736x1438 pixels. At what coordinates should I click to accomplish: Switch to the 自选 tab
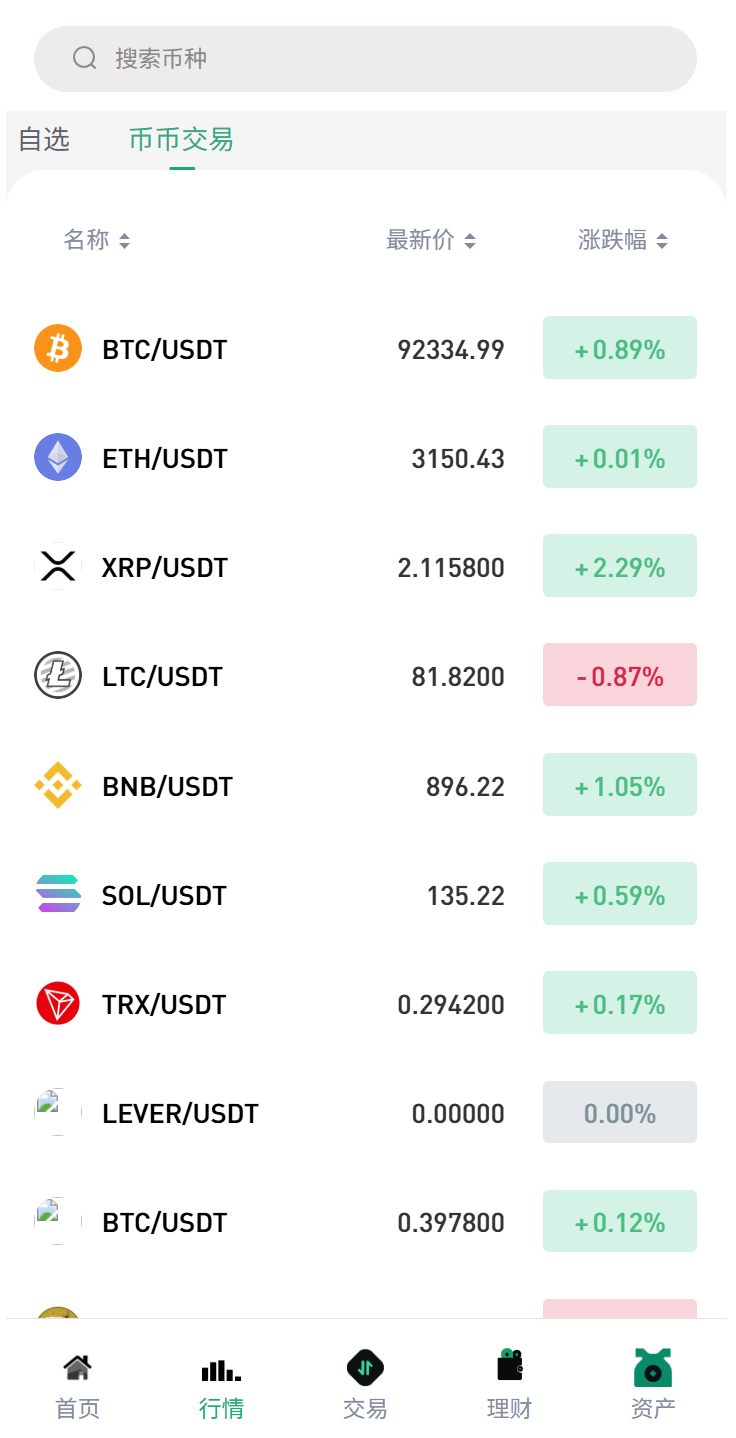(44, 139)
